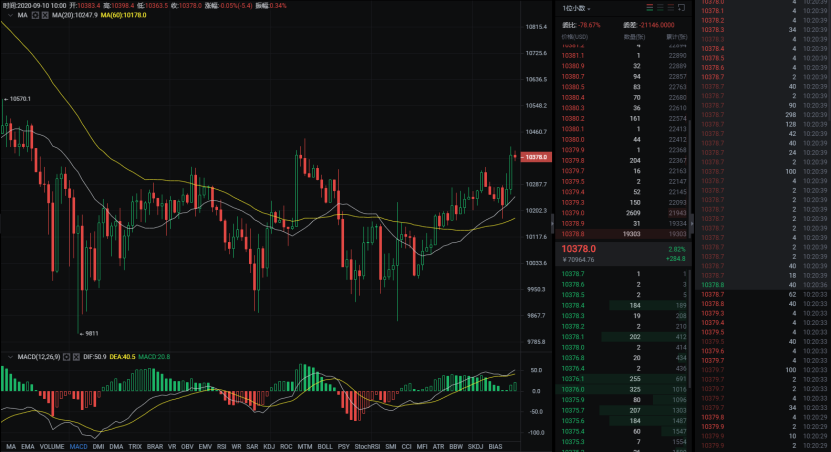Click the order book expand window icon
831x452 pixels.
click(x=682, y=8)
